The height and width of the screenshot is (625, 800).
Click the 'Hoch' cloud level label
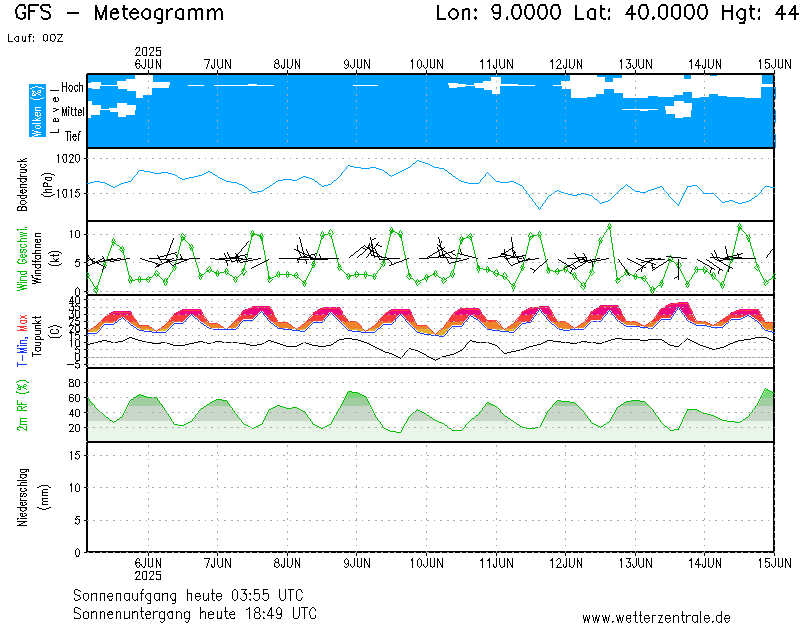pyautogui.click(x=72, y=87)
